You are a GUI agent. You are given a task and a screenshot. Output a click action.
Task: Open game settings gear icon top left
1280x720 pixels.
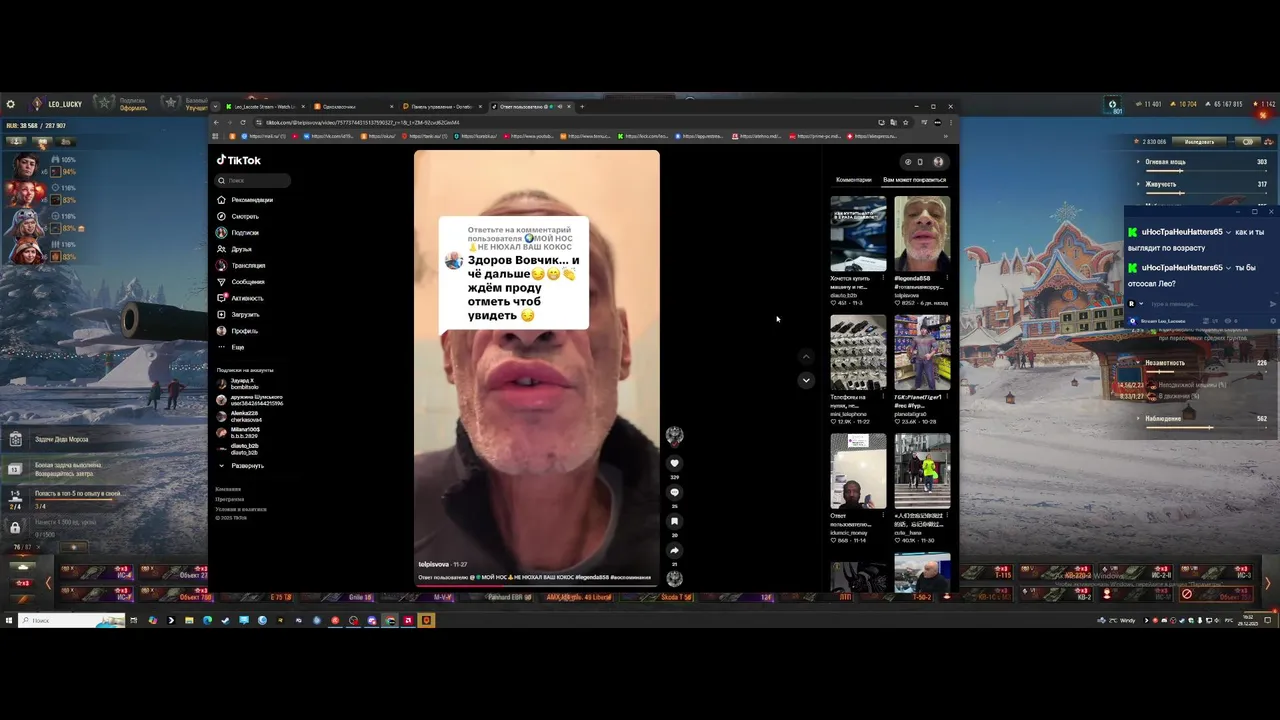[x=11, y=104]
